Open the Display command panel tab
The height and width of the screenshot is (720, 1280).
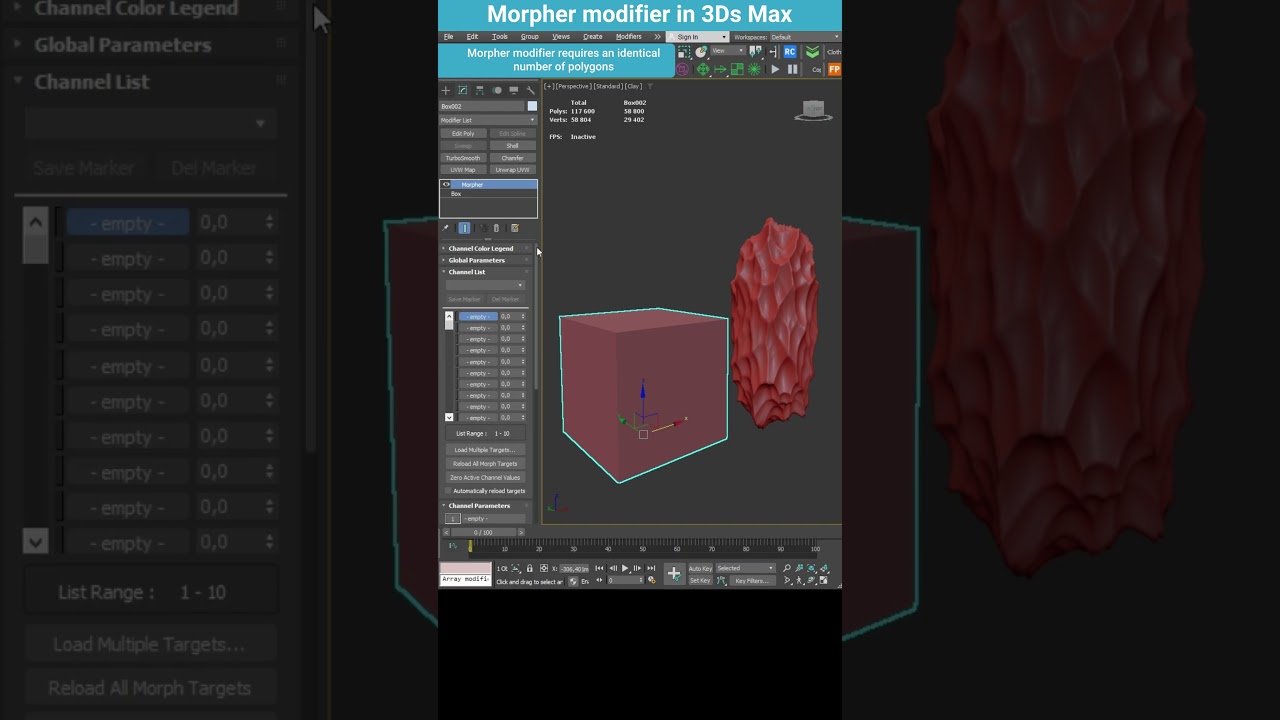click(x=514, y=90)
